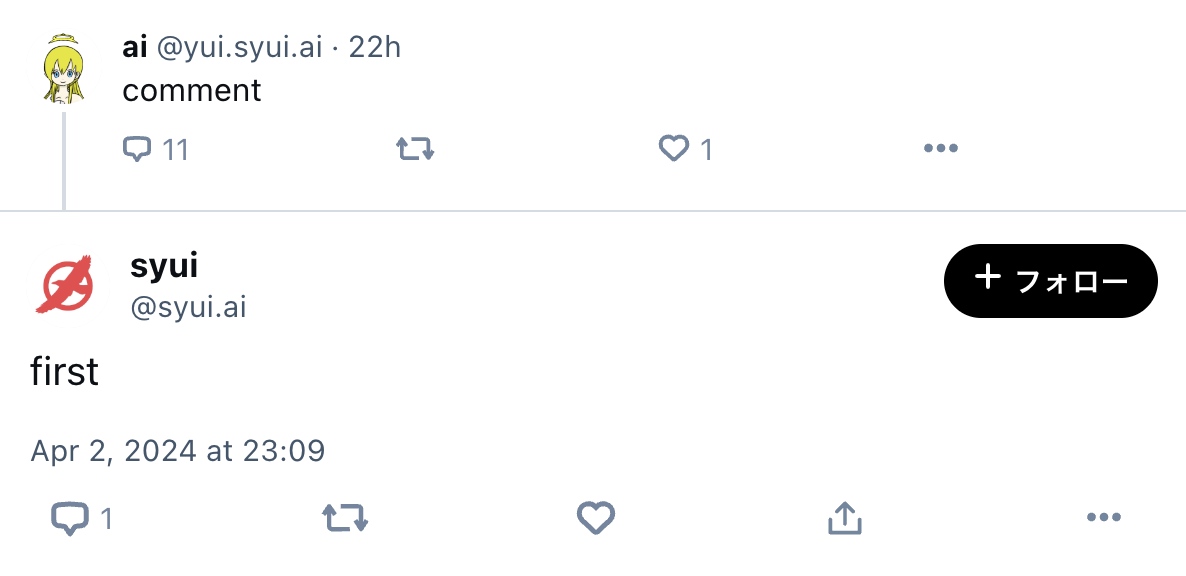The width and height of the screenshot is (1186, 576).
Task: Click the display name "ai"
Action: click(x=135, y=48)
